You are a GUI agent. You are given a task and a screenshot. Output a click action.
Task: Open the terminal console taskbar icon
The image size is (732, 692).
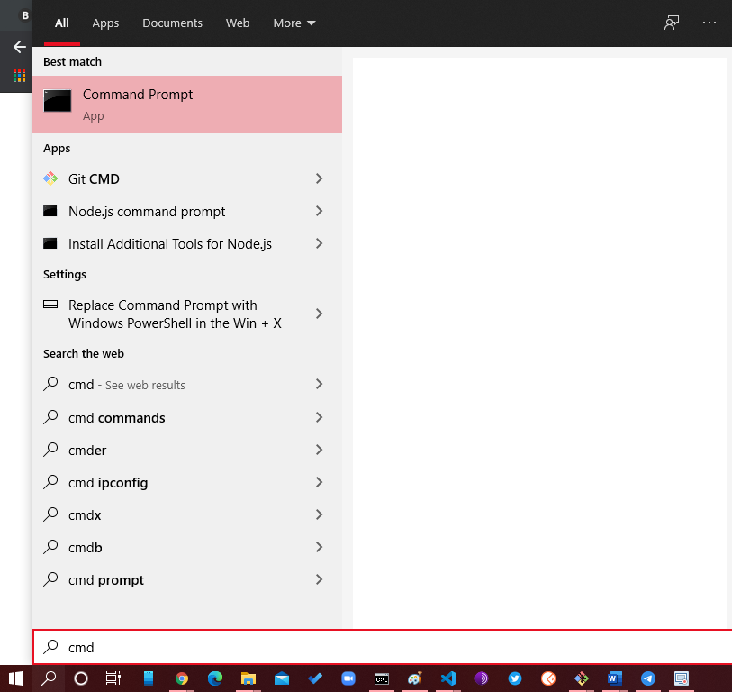382,678
